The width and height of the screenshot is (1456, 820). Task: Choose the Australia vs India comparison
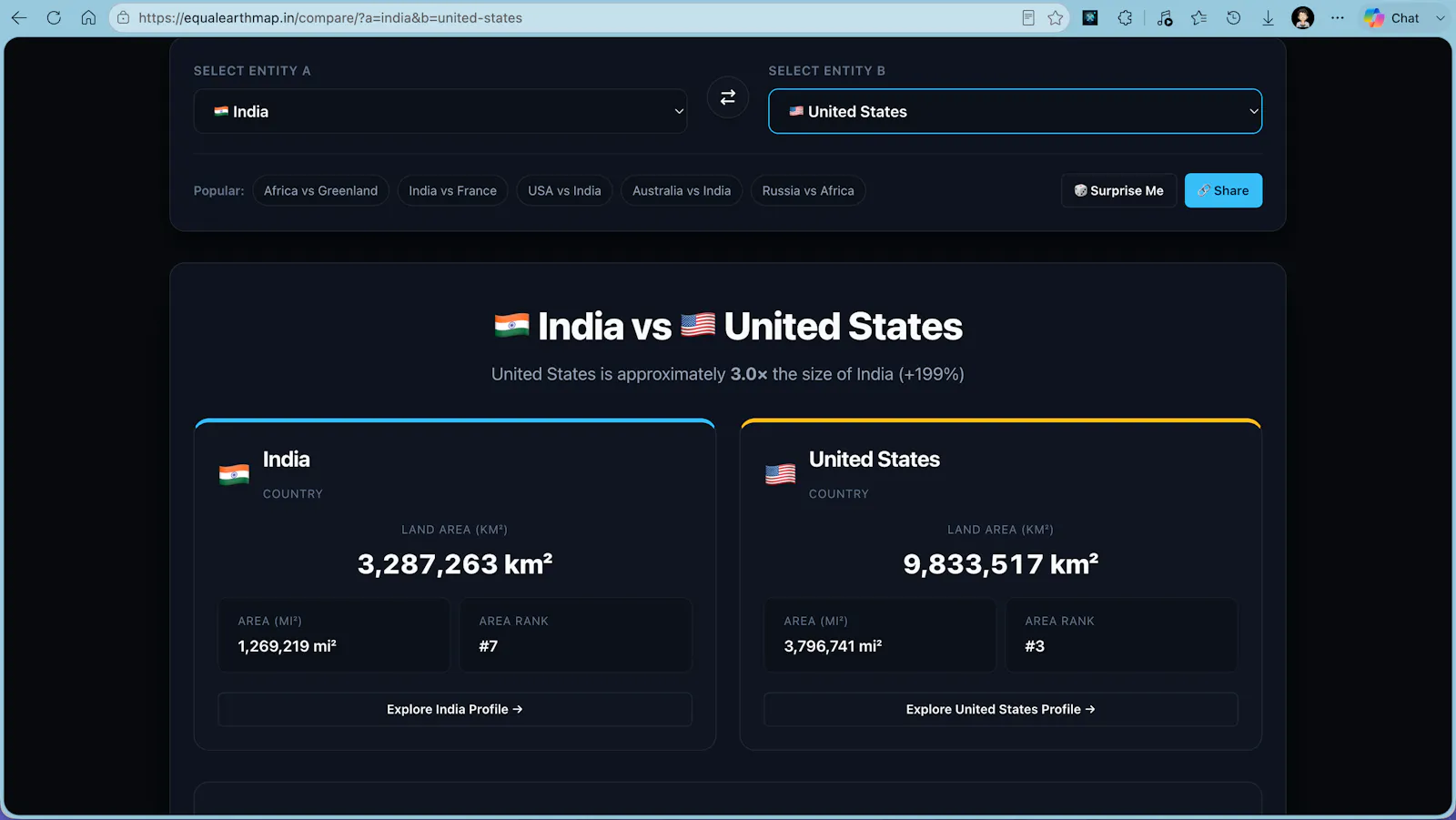click(682, 190)
